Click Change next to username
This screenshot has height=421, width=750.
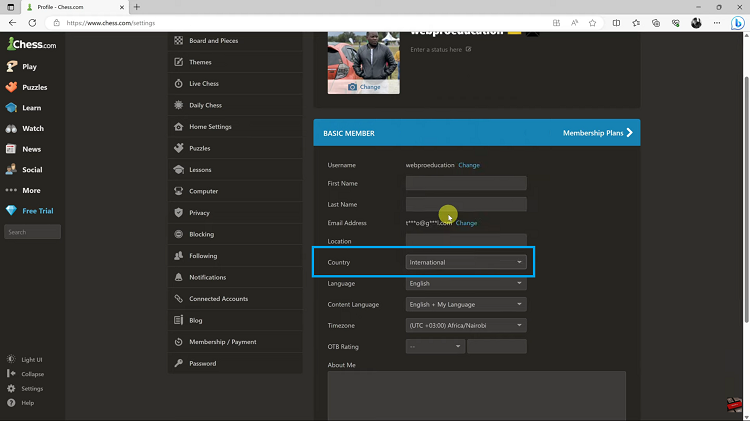[469, 165]
